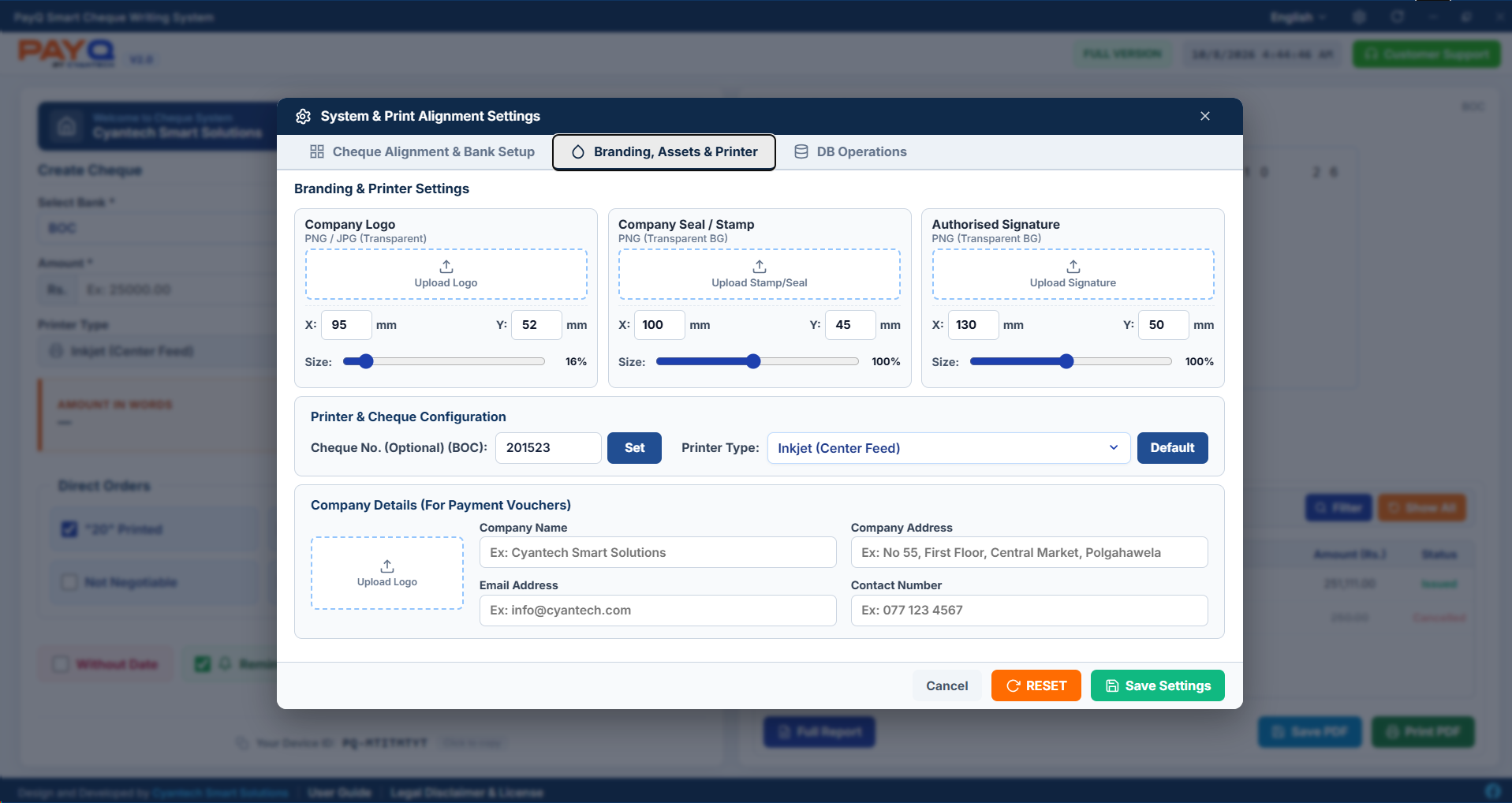The image size is (1512, 803).
Task: Click the upload arrow icon for Company Logo
Action: coord(446,267)
